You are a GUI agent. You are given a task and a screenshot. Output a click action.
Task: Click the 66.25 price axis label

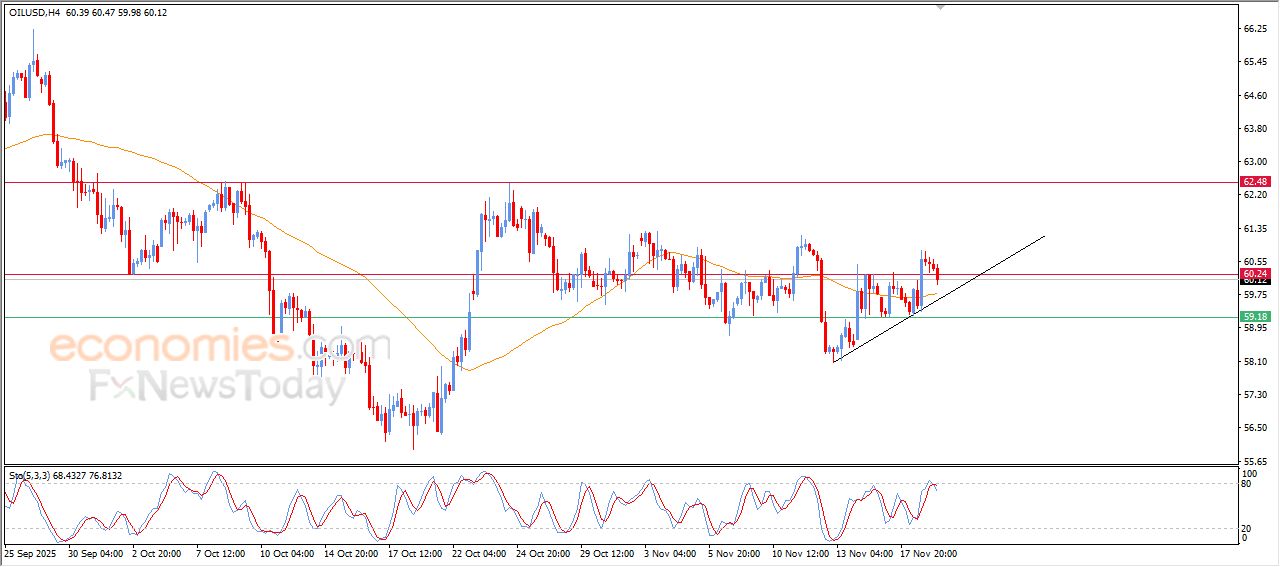[1254, 30]
